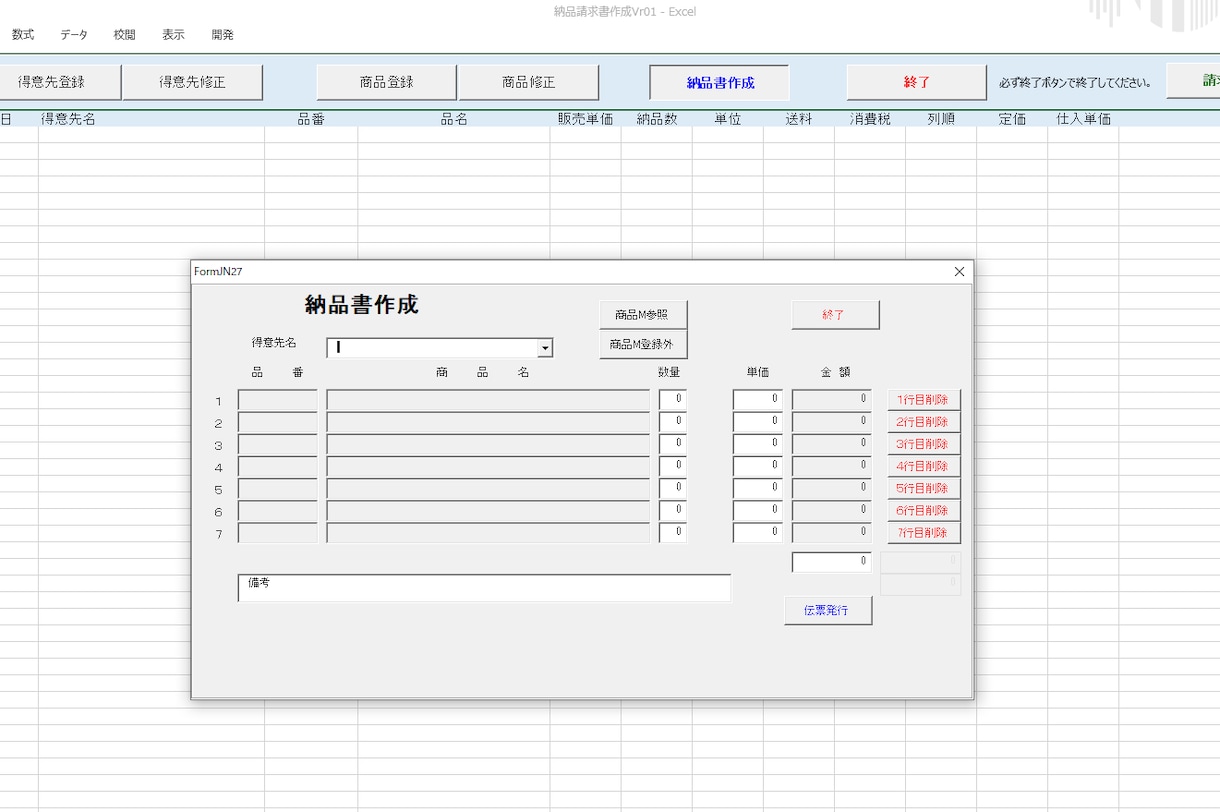Click the red 終了 button on the worksheet
This screenshot has height=812, width=1220.
pyautogui.click(x=917, y=82)
